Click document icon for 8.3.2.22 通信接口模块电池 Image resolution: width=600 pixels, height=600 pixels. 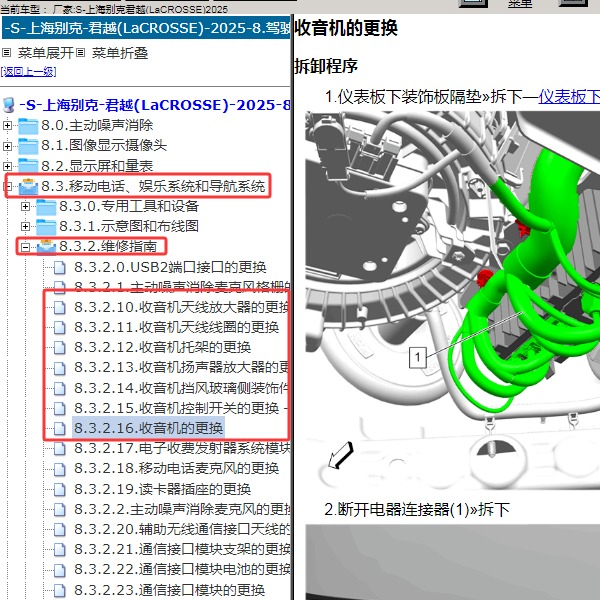click(x=60, y=570)
